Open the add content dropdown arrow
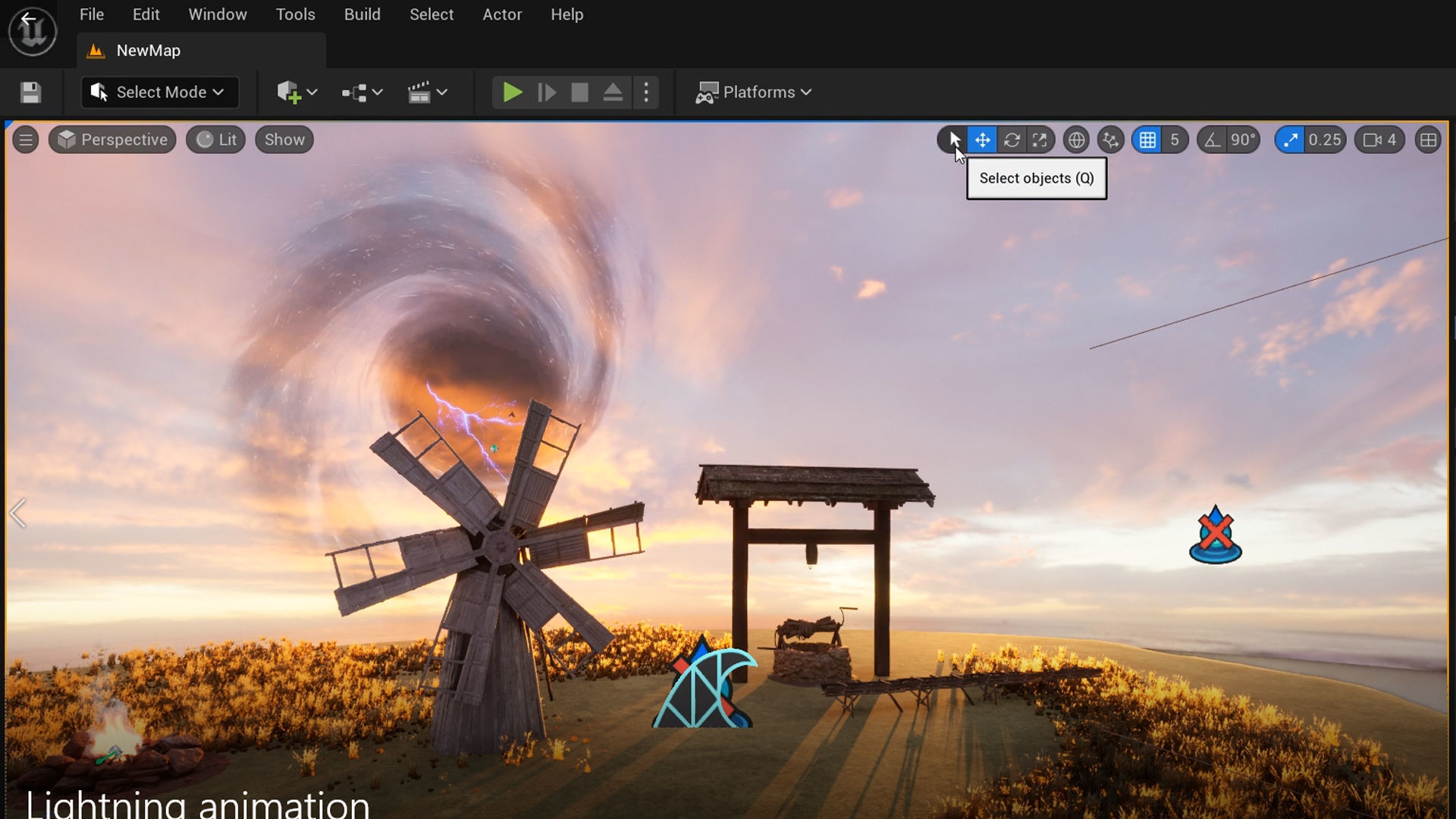The height and width of the screenshot is (819, 1456). click(312, 93)
